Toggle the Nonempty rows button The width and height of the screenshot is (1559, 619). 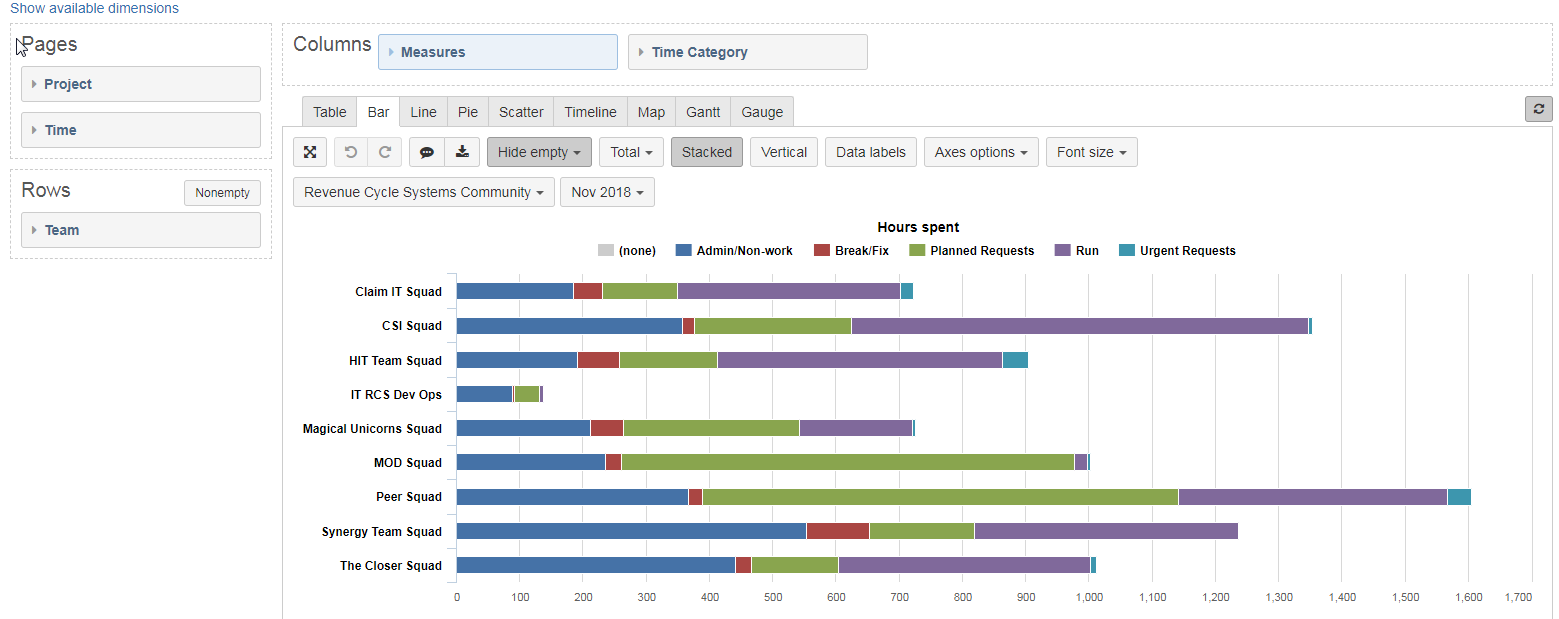click(x=222, y=193)
